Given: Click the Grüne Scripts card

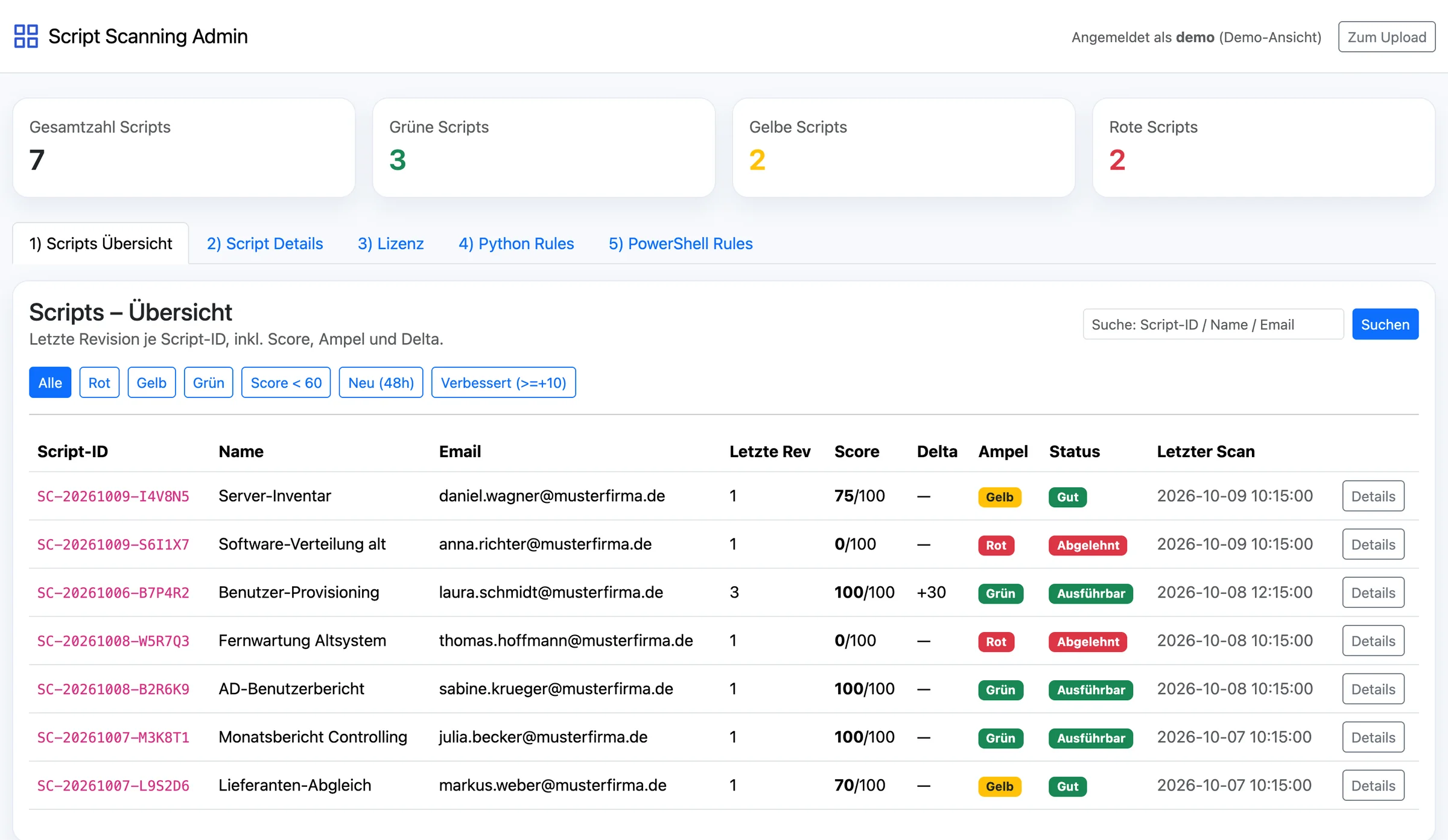Looking at the screenshot, I should (544, 148).
